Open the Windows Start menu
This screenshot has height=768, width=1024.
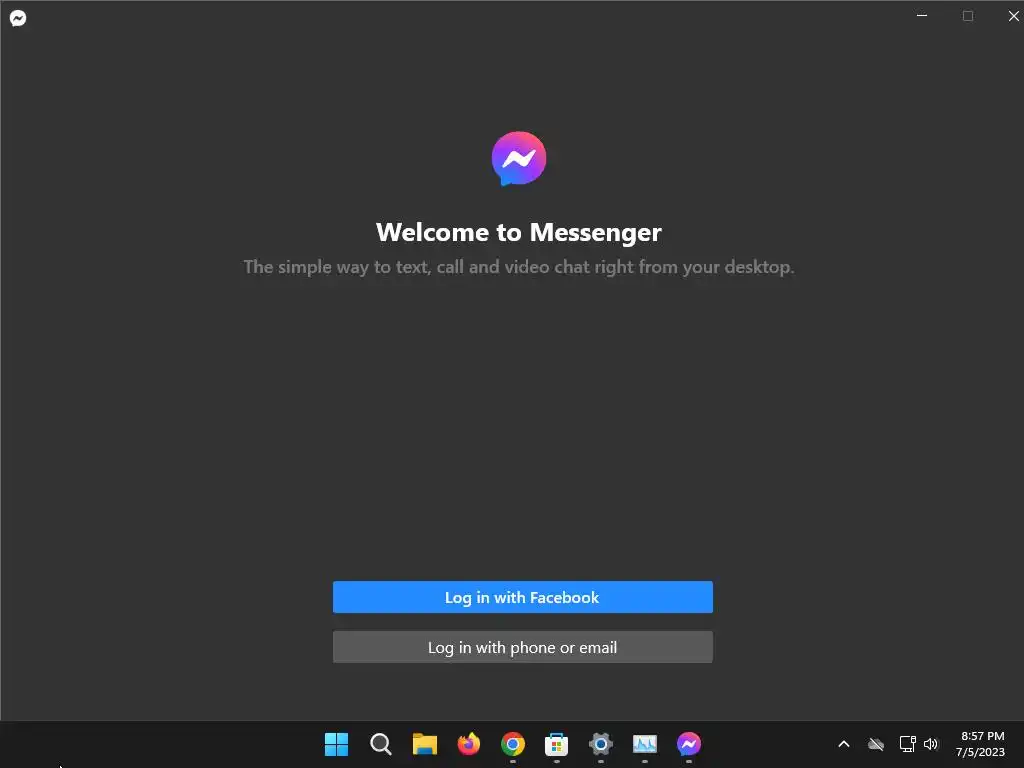pyautogui.click(x=336, y=744)
